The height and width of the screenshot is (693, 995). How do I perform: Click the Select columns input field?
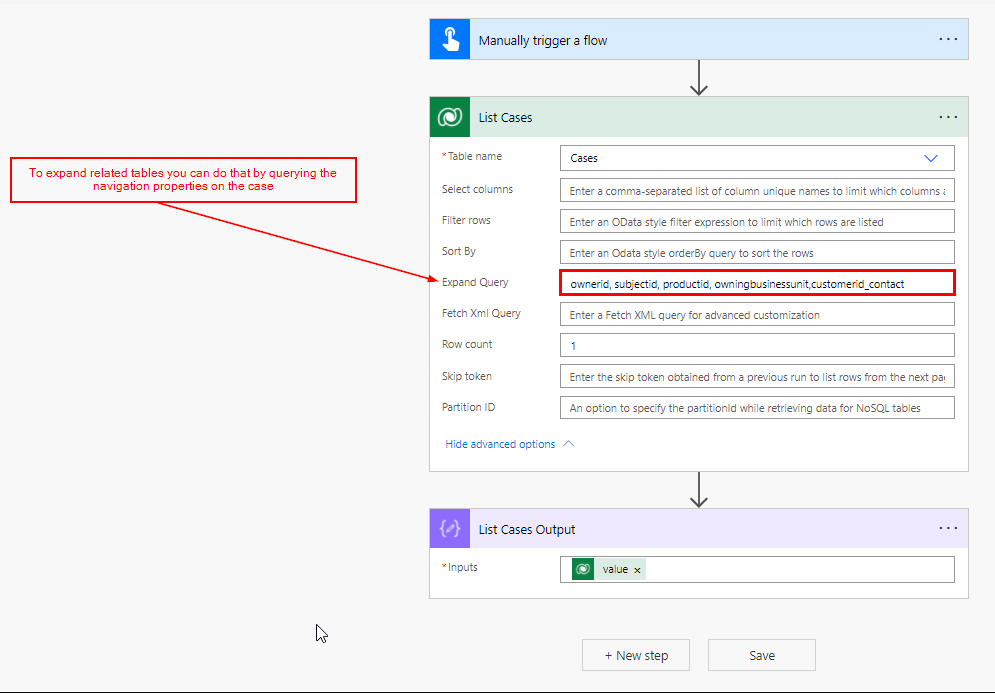pos(757,189)
